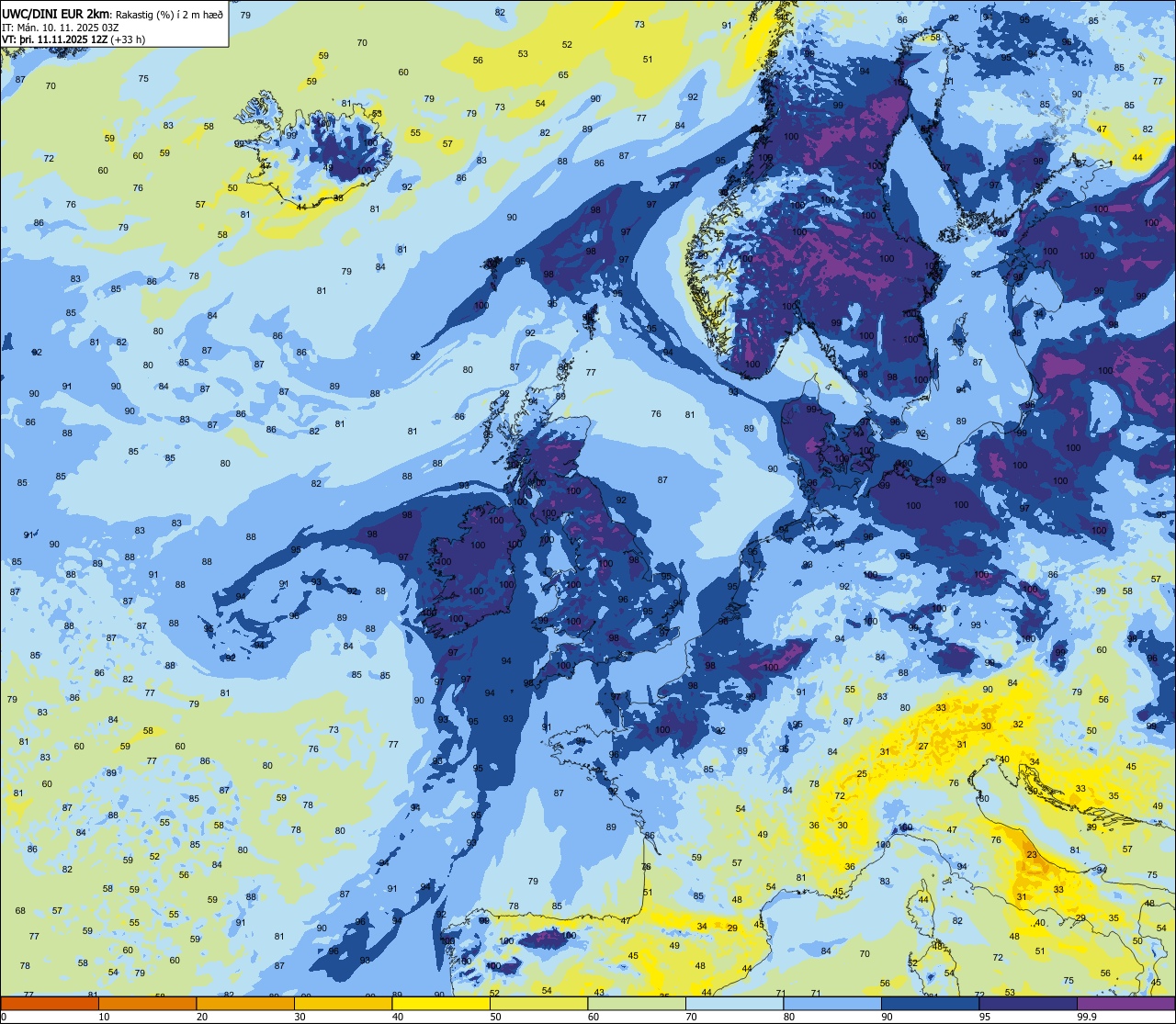Click the humidity value 23 over Italy
1176x1024 pixels.
(1032, 855)
